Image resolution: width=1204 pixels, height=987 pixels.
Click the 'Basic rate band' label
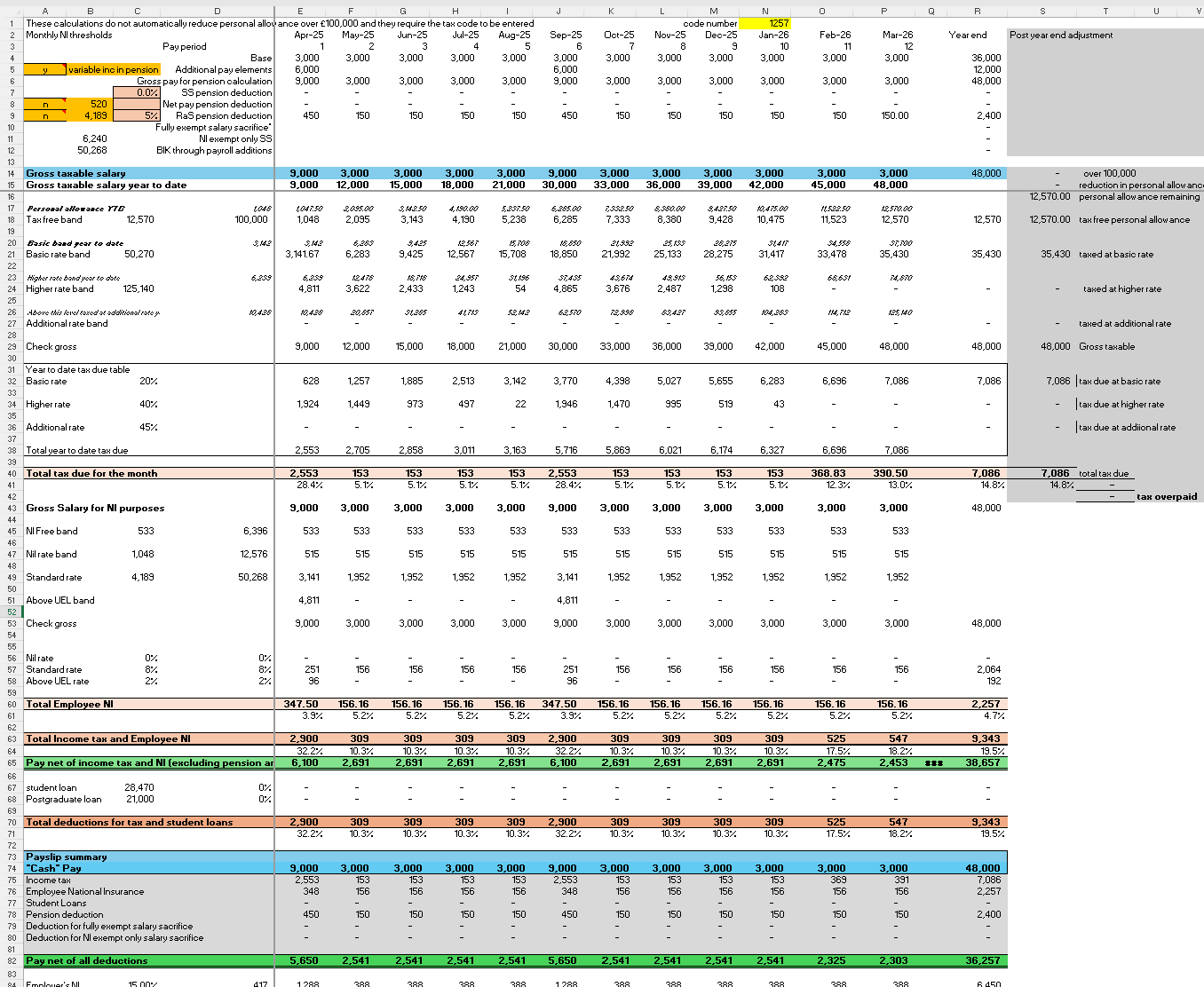(x=58, y=254)
